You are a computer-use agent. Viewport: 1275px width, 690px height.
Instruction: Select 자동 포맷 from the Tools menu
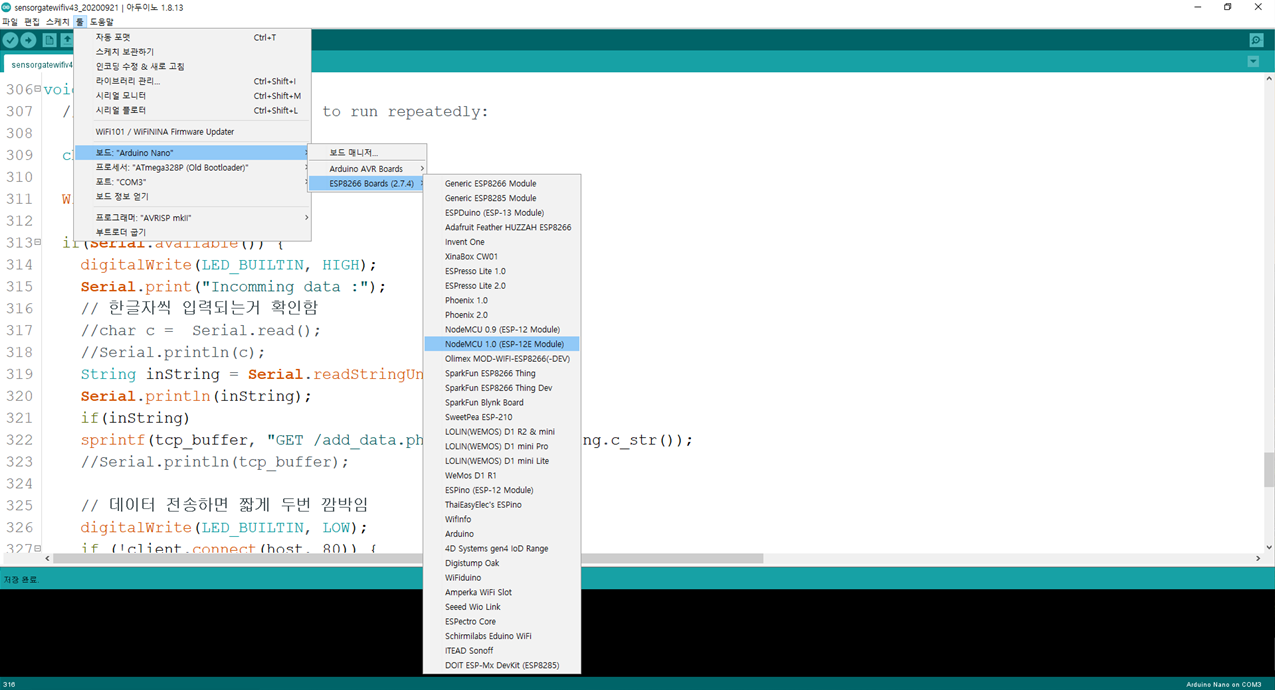pos(193,37)
